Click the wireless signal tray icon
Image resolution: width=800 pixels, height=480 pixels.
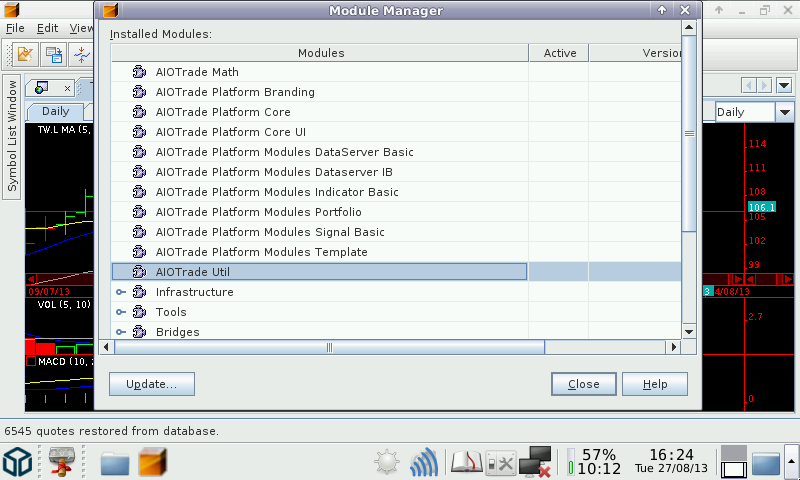tap(423, 462)
